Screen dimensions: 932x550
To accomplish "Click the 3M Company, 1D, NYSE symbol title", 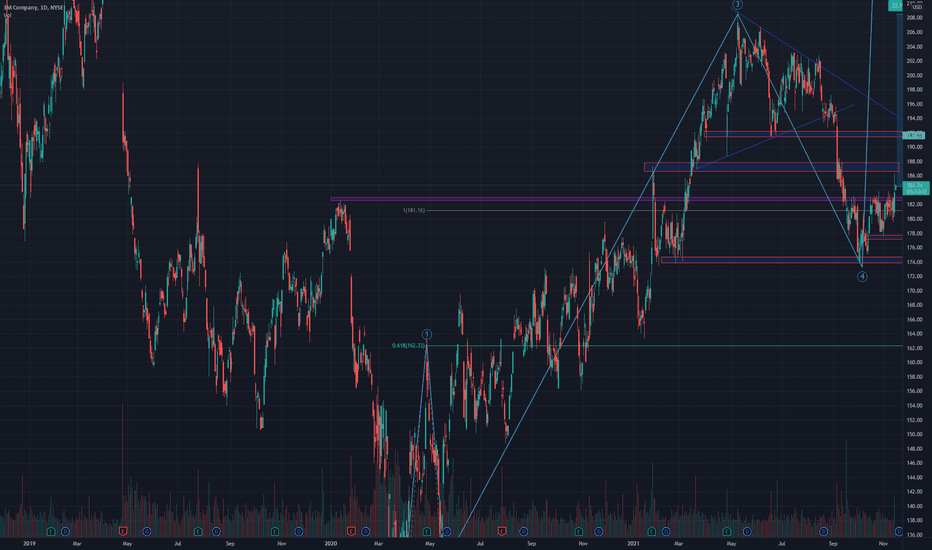I will 33,7.
